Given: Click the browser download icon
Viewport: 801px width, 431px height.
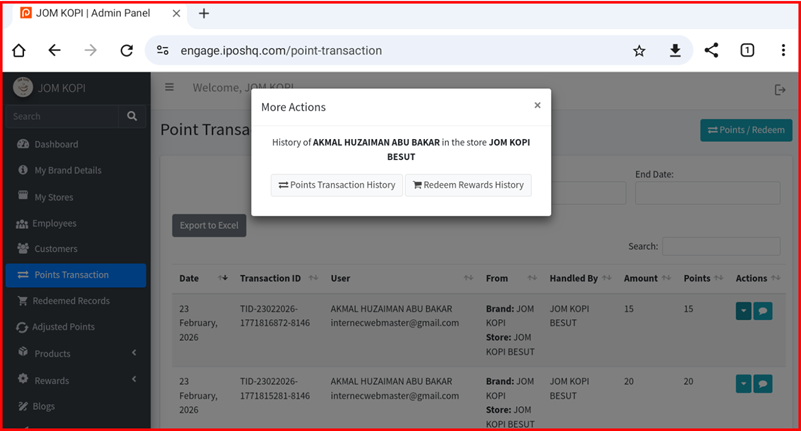Looking at the screenshot, I should (x=675, y=51).
